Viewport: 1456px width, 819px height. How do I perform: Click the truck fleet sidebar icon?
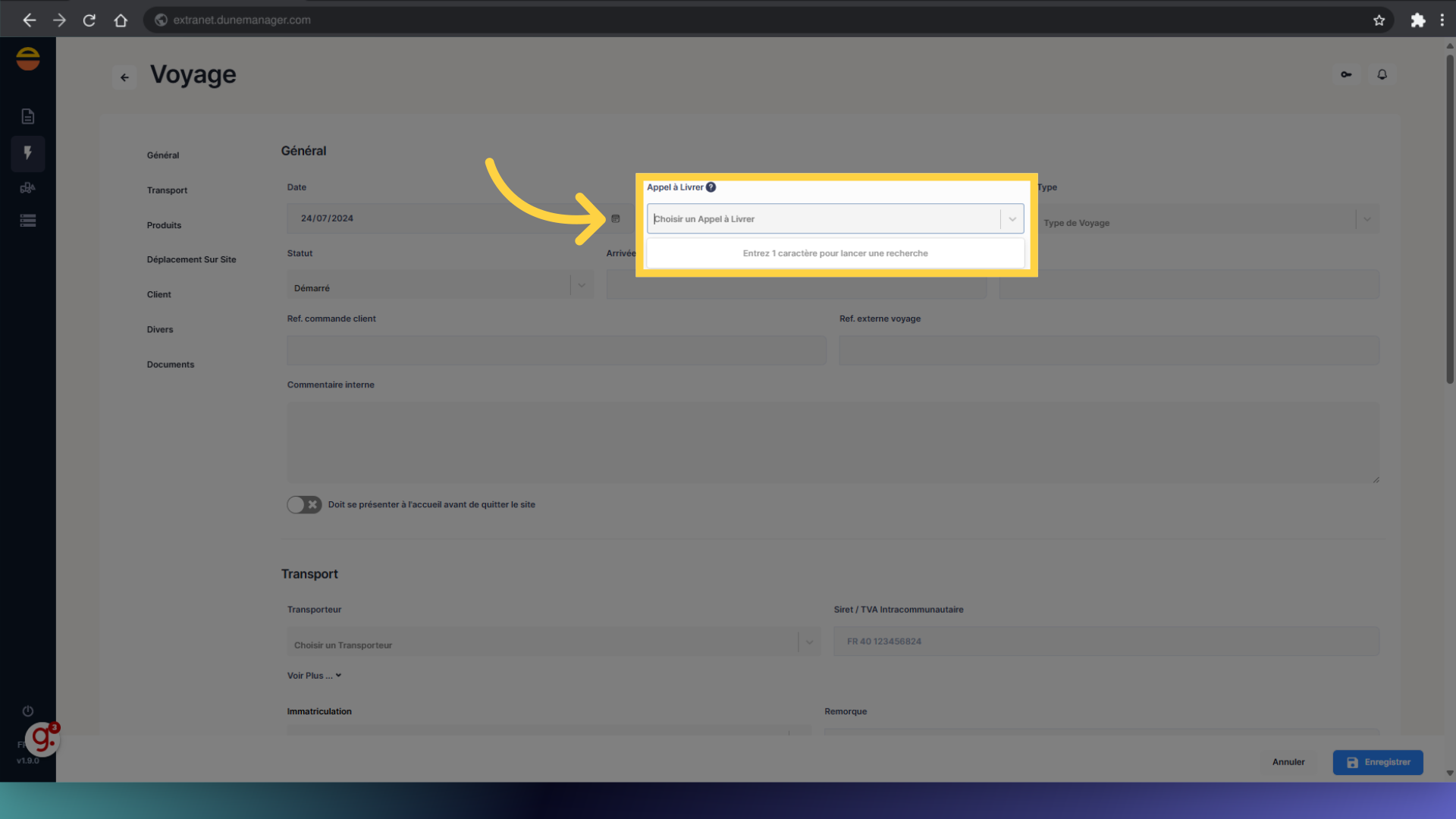pos(28,187)
